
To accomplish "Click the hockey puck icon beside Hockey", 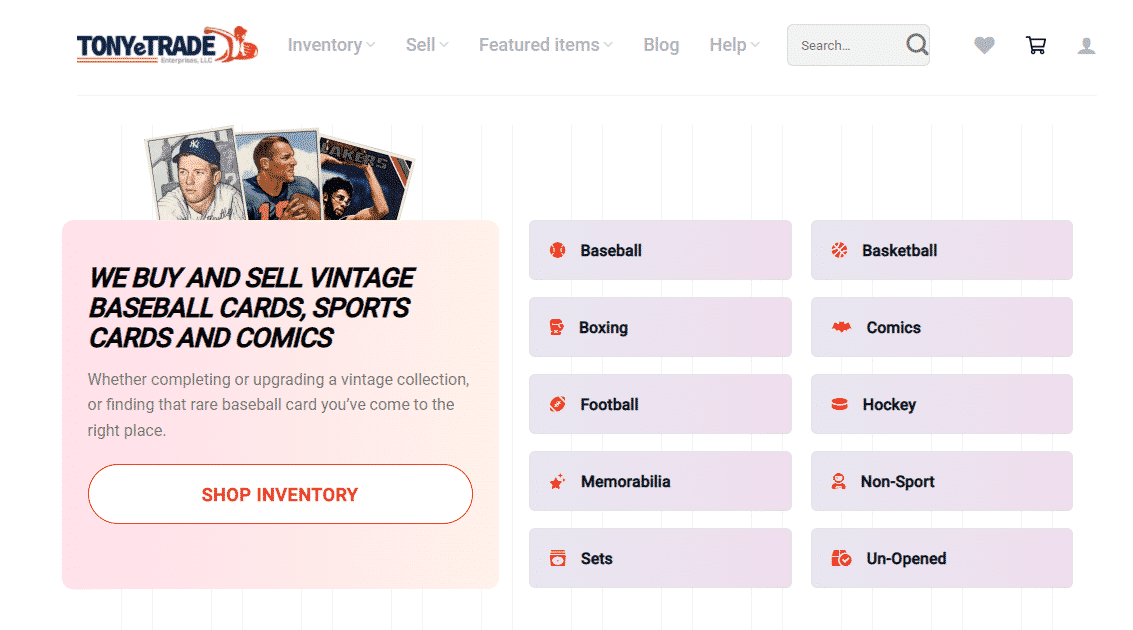I will [838, 404].
